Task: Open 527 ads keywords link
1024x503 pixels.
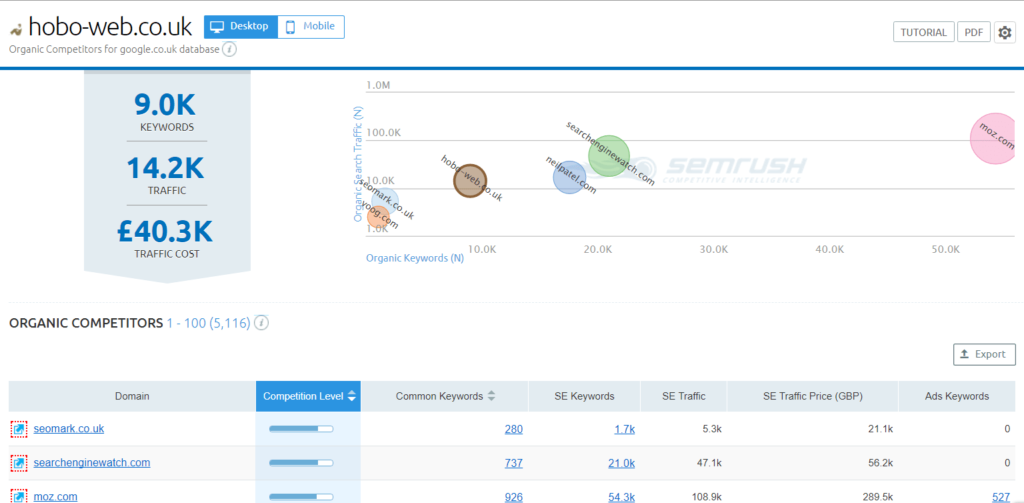Action: (1001, 497)
